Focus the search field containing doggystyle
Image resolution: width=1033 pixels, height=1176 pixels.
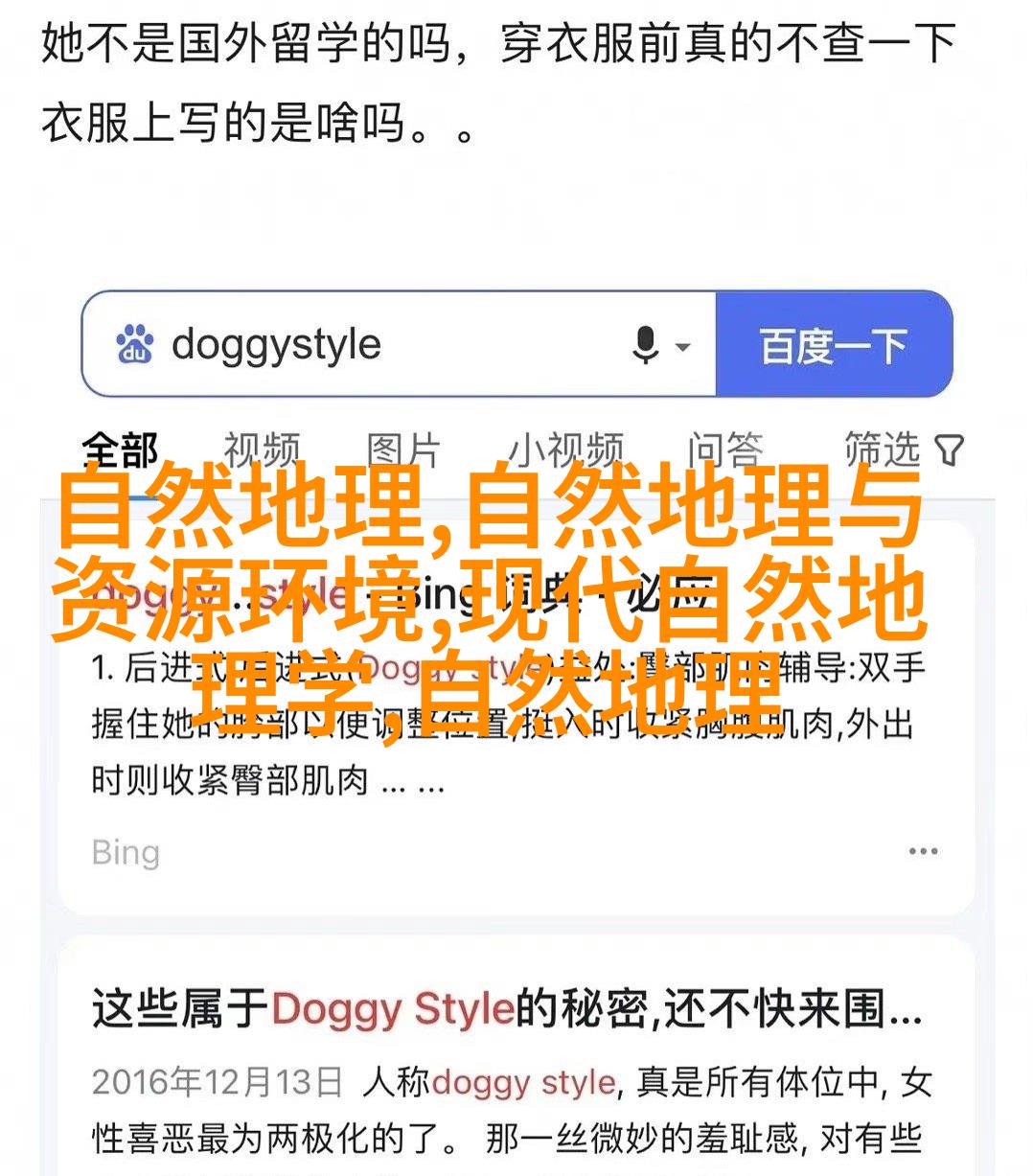click(x=400, y=345)
